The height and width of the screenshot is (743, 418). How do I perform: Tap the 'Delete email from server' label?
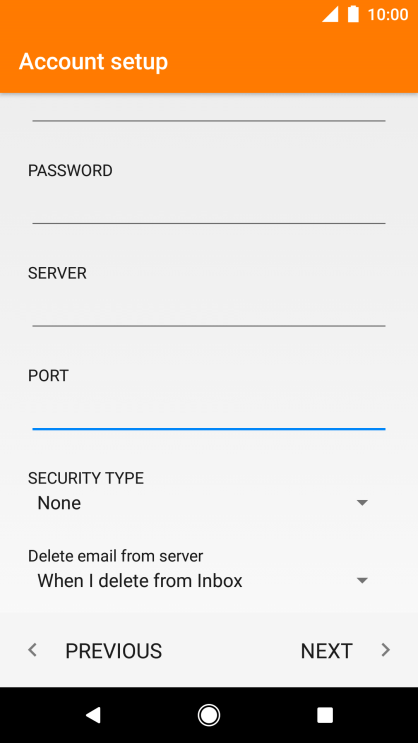point(115,555)
